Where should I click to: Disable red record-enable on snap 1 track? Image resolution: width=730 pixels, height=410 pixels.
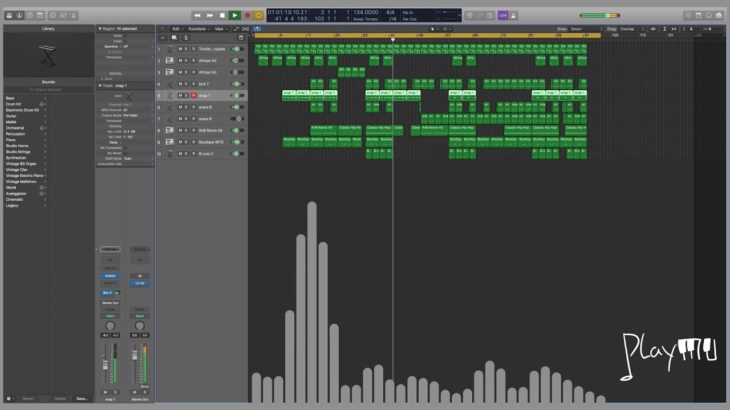click(x=194, y=95)
